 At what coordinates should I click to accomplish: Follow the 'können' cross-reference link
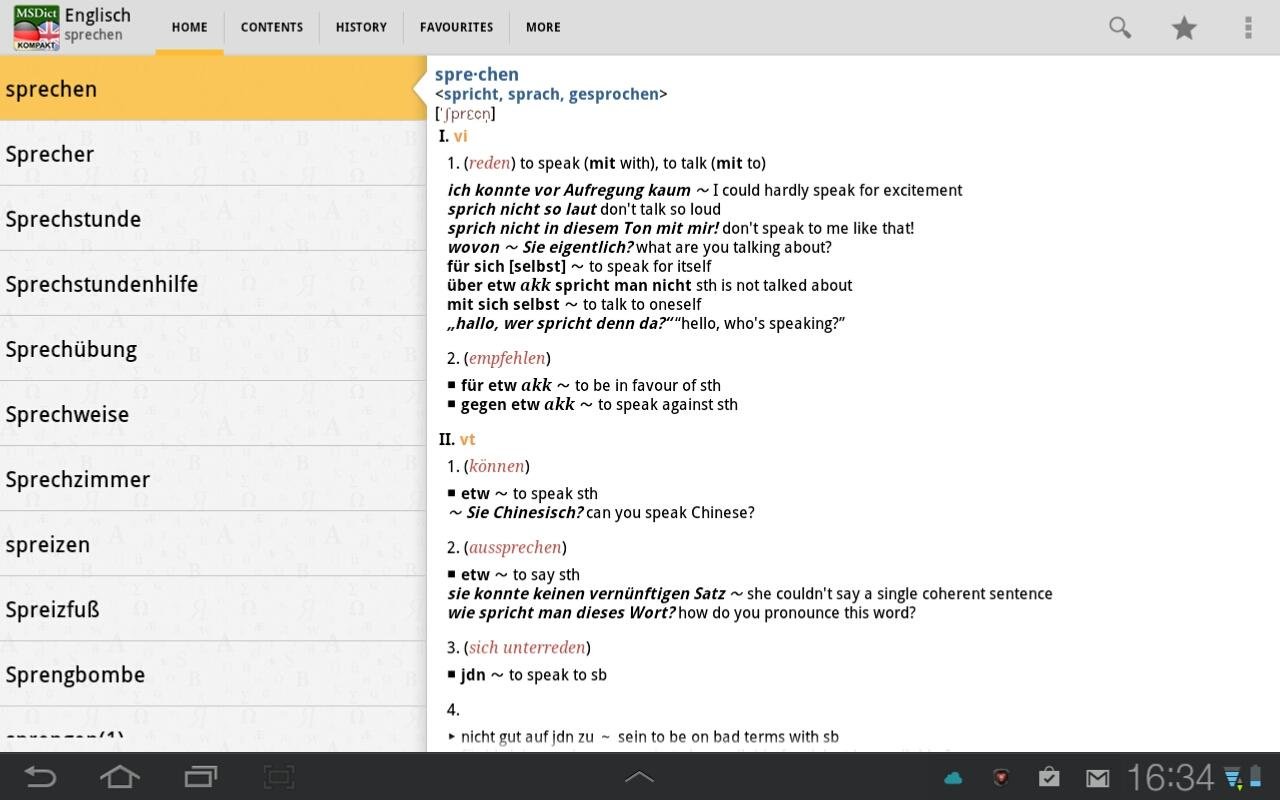pos(496,466)
